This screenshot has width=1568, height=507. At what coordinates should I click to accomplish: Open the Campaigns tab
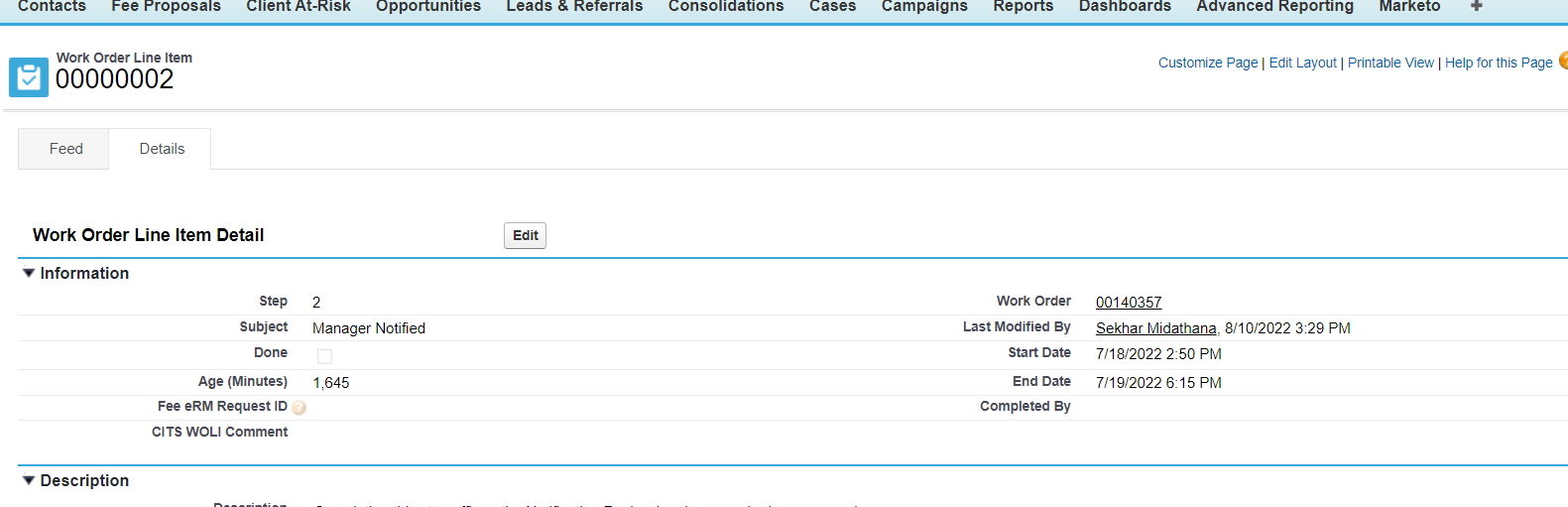[924, 6]
